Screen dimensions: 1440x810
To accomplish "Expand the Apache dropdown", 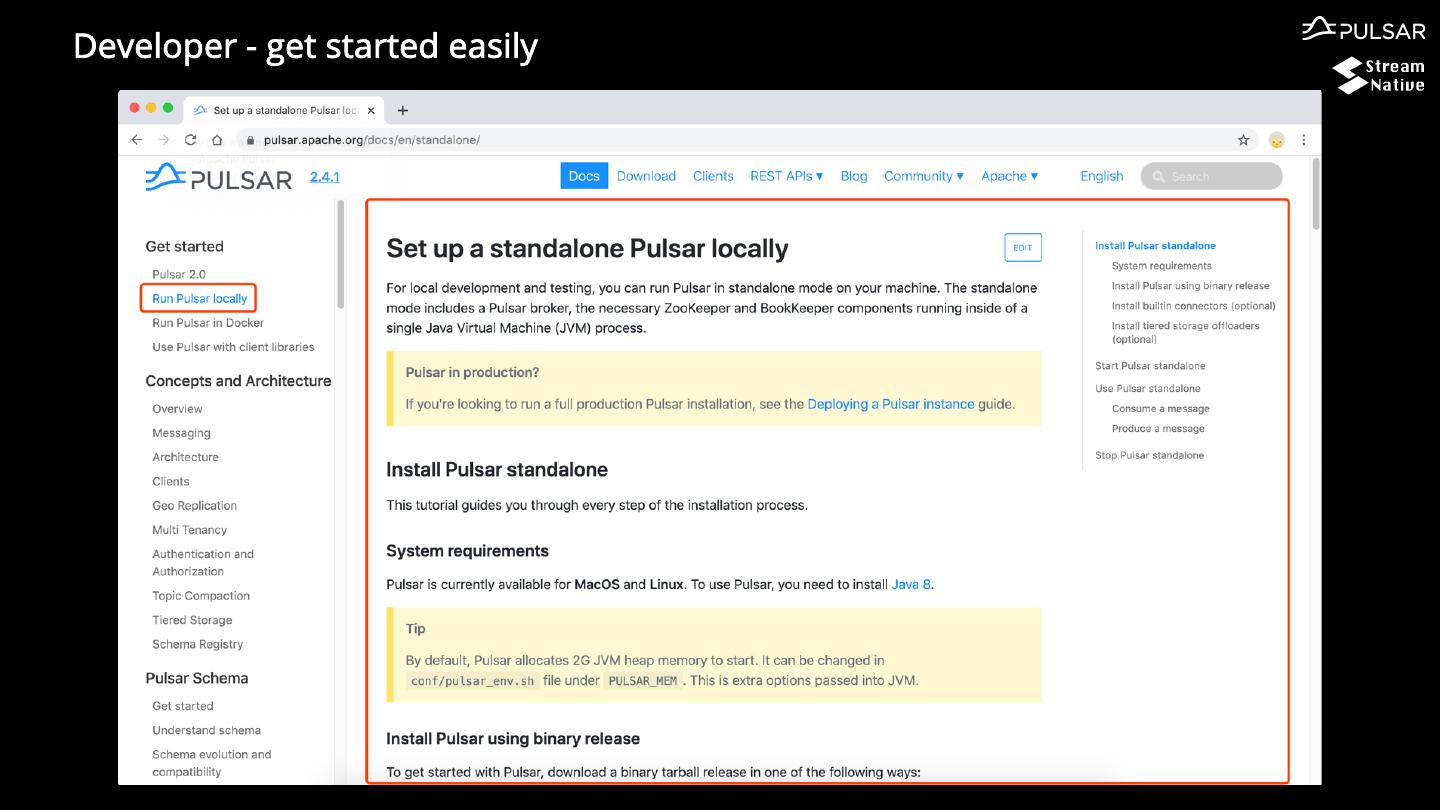I will pos(1010,176).
